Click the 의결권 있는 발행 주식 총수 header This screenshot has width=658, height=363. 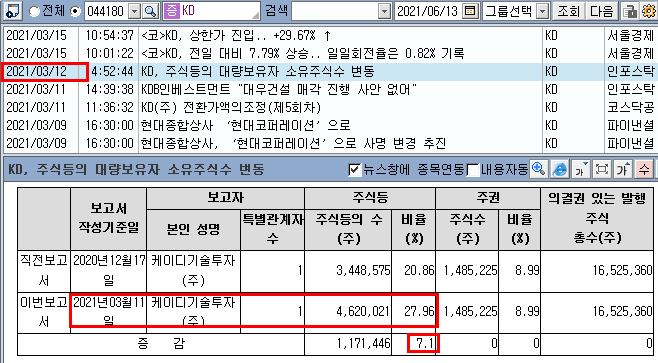597,218
